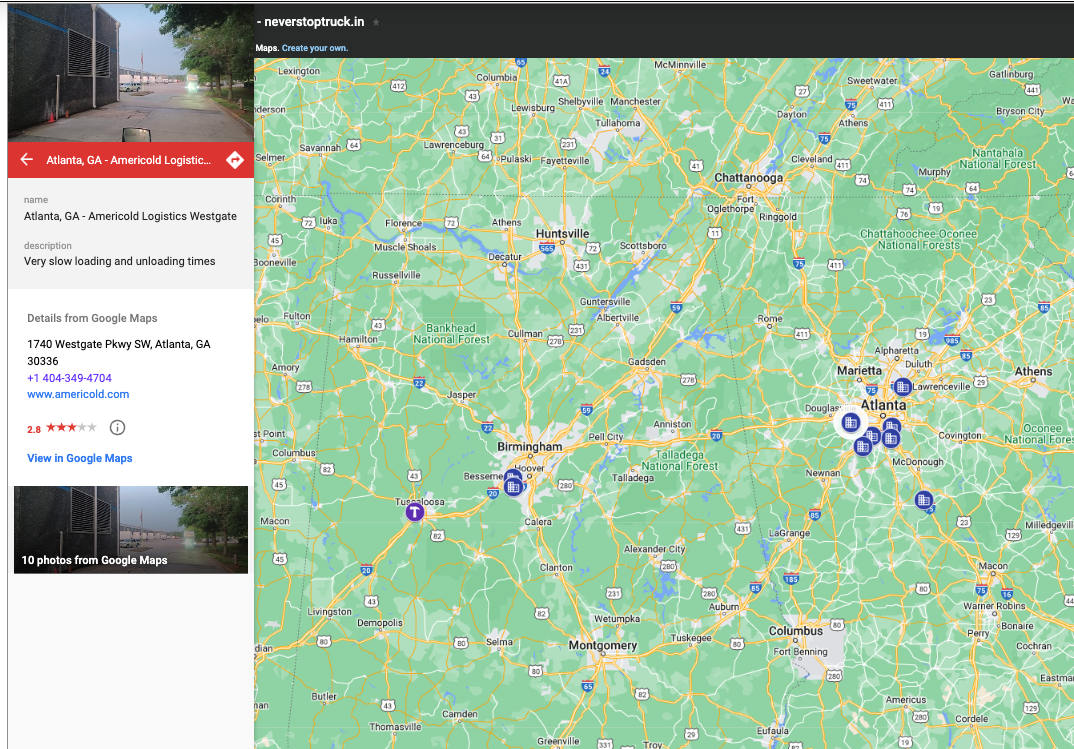
Task: Click the Columbus label above Fort Benning
Action: pos(795,631)
